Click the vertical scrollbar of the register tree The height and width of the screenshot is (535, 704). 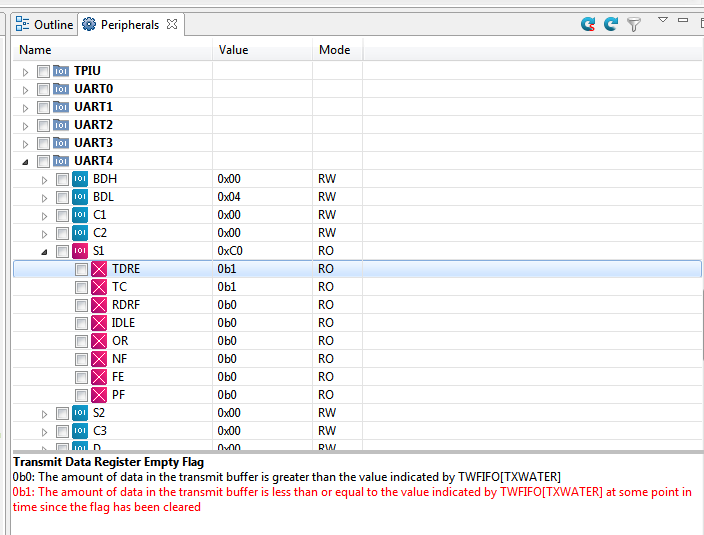click(x=702, y=325)
